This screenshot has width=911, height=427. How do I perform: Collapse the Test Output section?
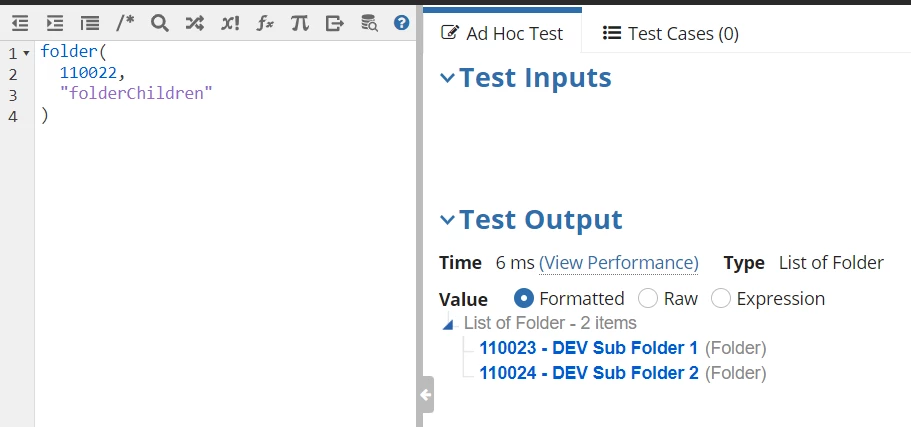pos(447,220)
